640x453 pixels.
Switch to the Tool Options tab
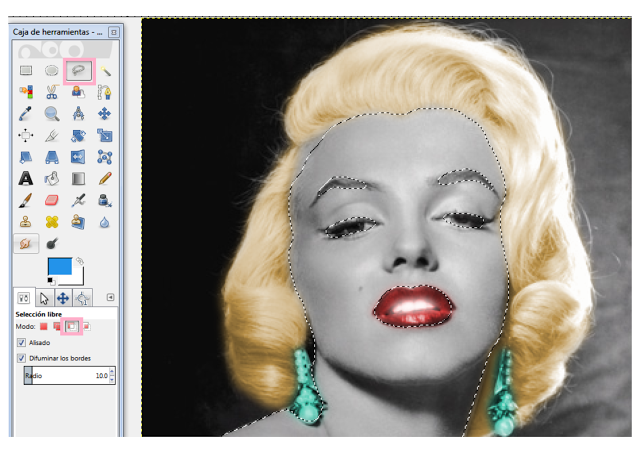24,298
